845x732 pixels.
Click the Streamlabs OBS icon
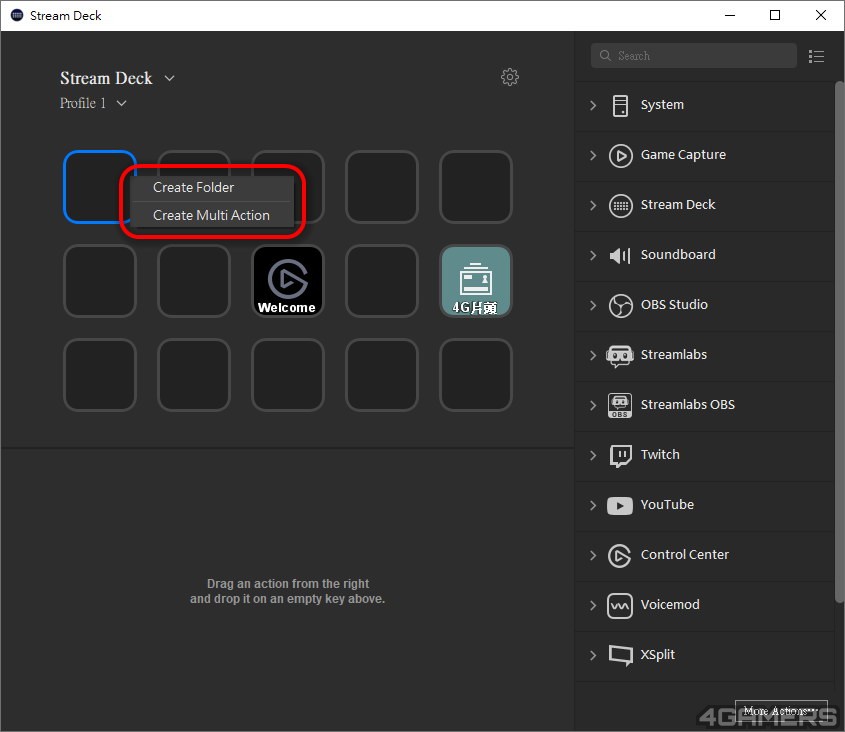pyautogui.click(x=620, y=405)
